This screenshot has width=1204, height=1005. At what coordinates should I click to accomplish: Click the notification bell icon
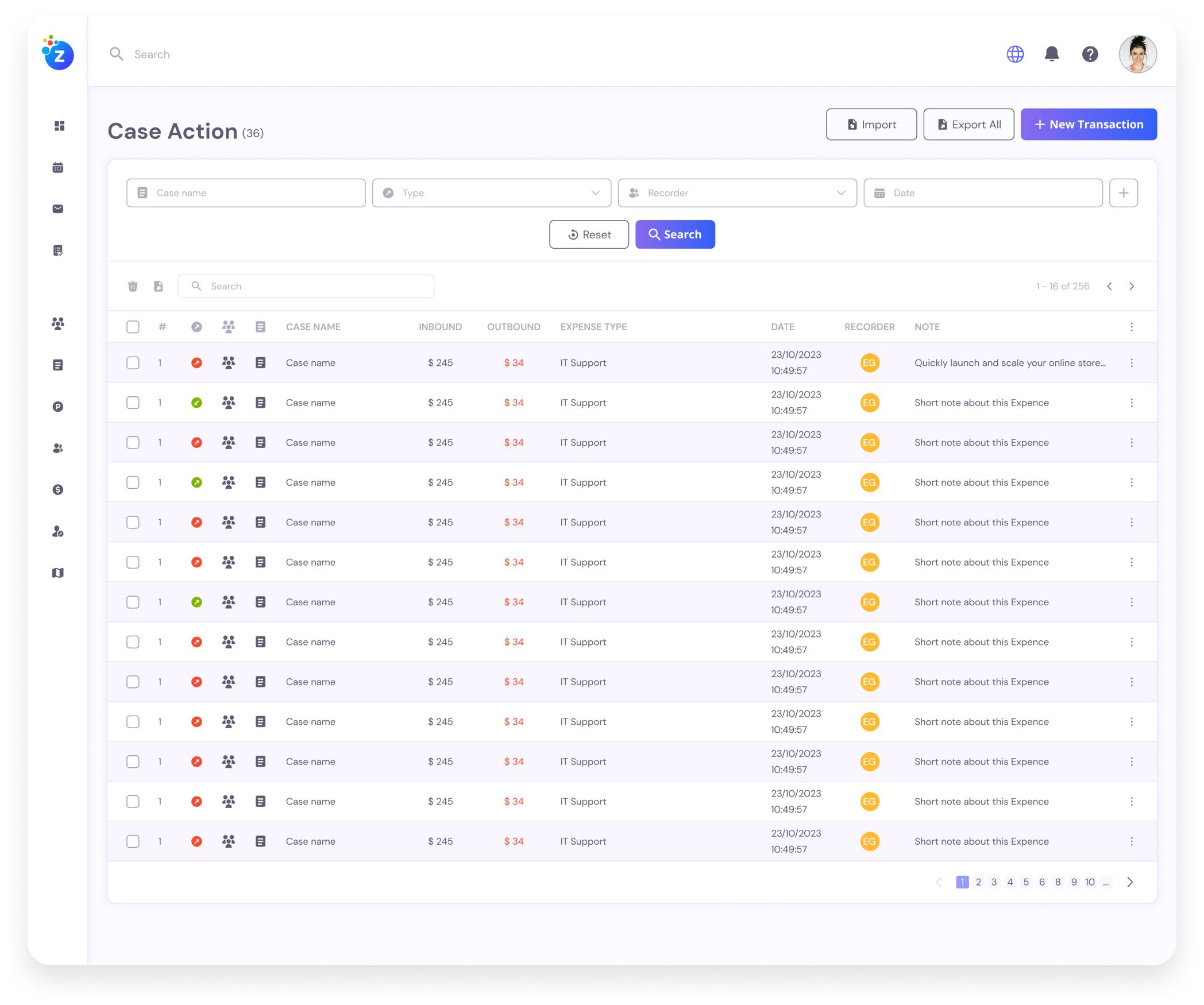click(1052, 53)
